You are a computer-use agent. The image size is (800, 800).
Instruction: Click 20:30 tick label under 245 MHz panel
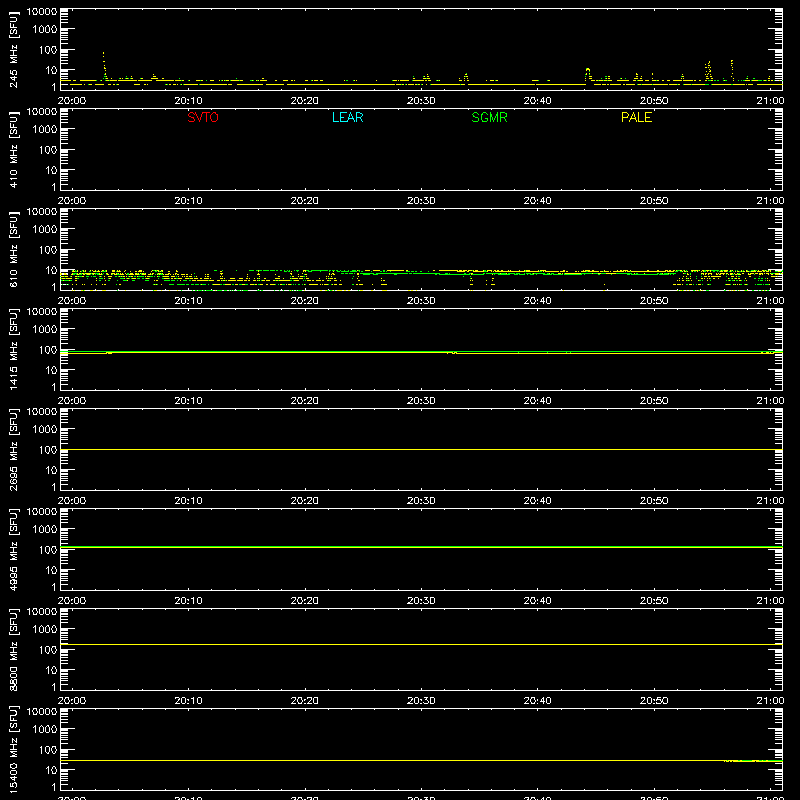pos(421,101)
